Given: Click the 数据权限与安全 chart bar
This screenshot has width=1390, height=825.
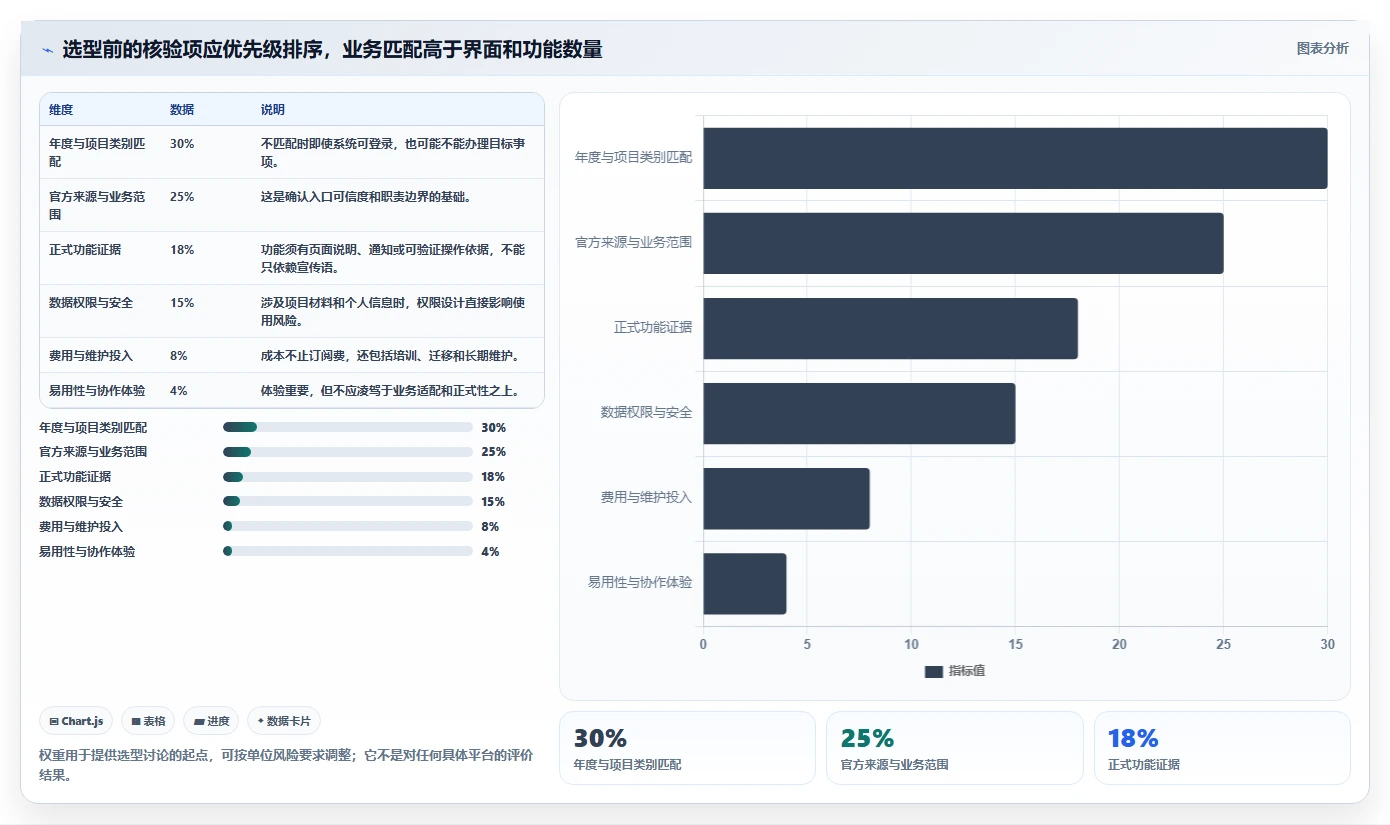Looking at the screenshot, I should pos(859,413).
